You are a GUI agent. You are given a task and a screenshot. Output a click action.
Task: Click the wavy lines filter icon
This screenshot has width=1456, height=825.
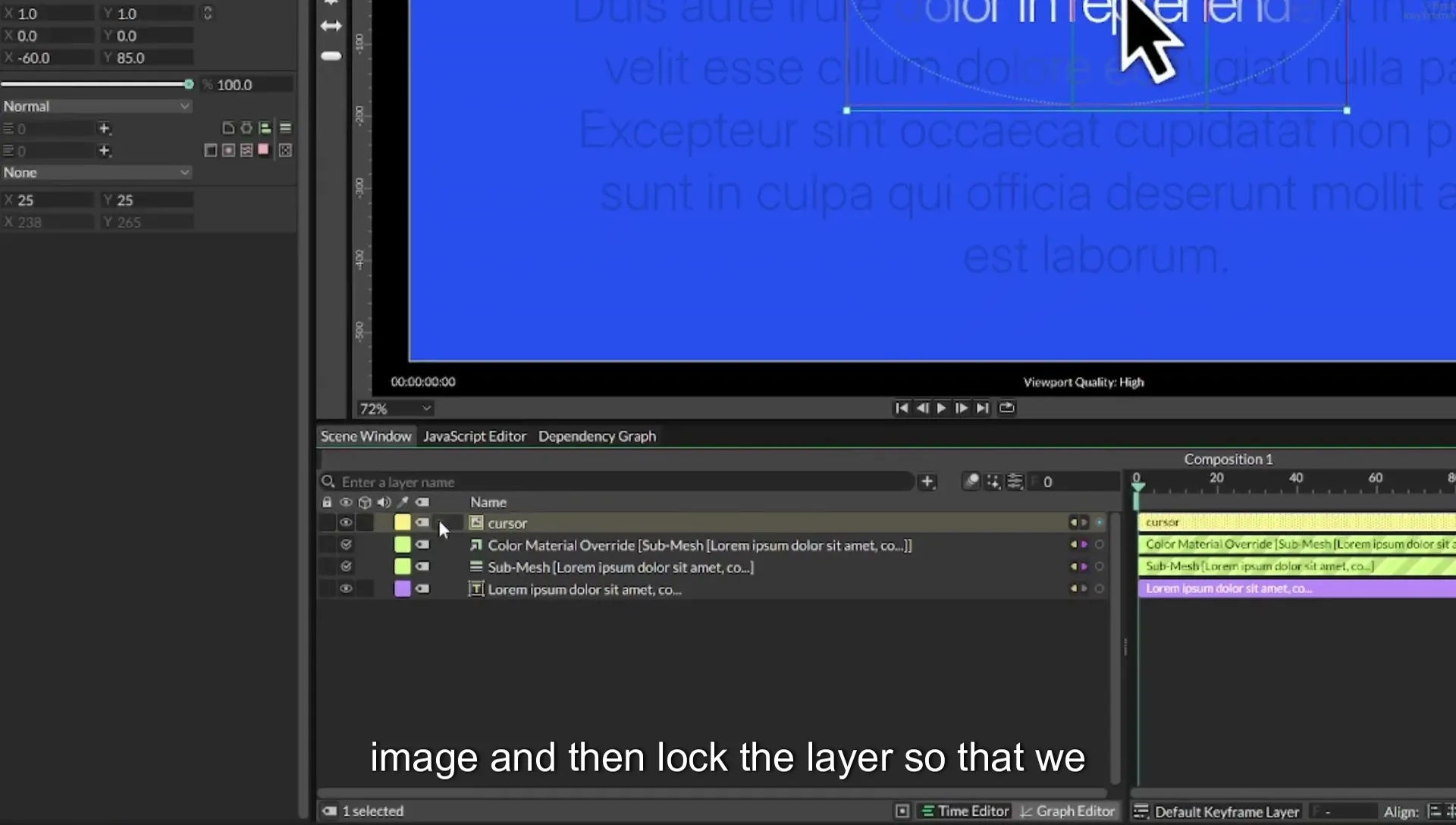(246, 150)
